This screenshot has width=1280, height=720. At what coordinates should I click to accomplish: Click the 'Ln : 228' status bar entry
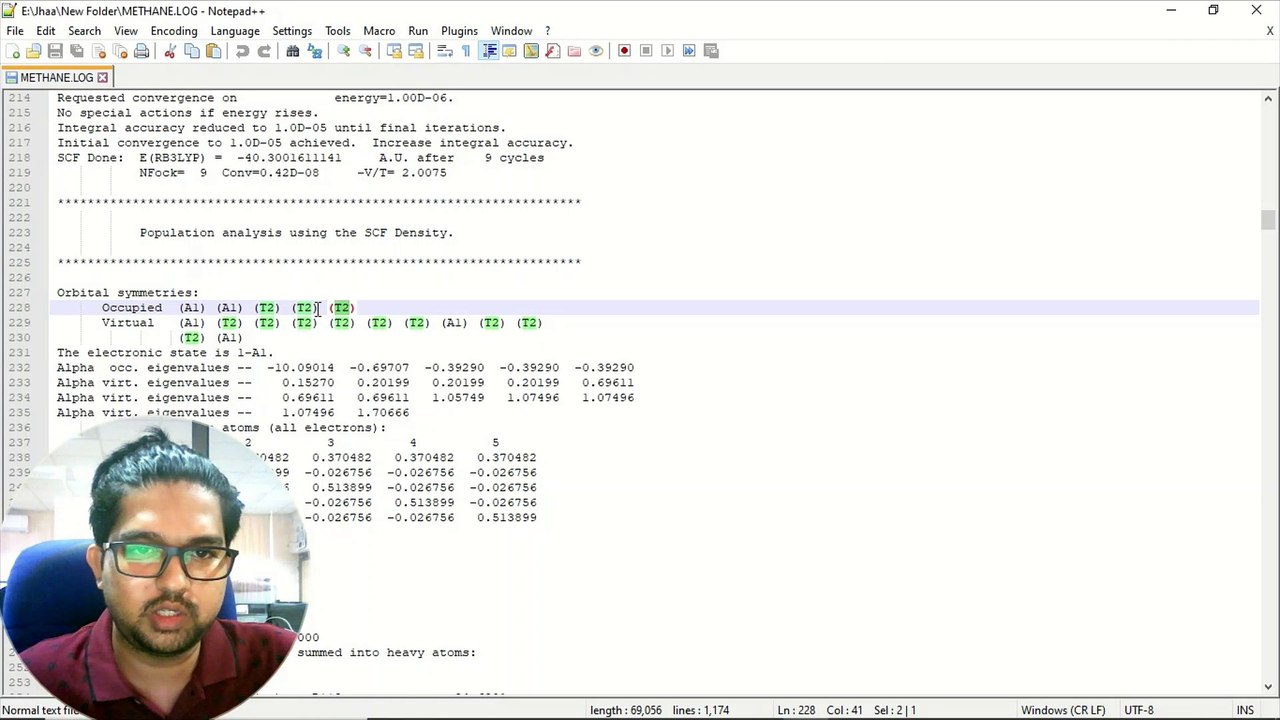pos(797,710)
